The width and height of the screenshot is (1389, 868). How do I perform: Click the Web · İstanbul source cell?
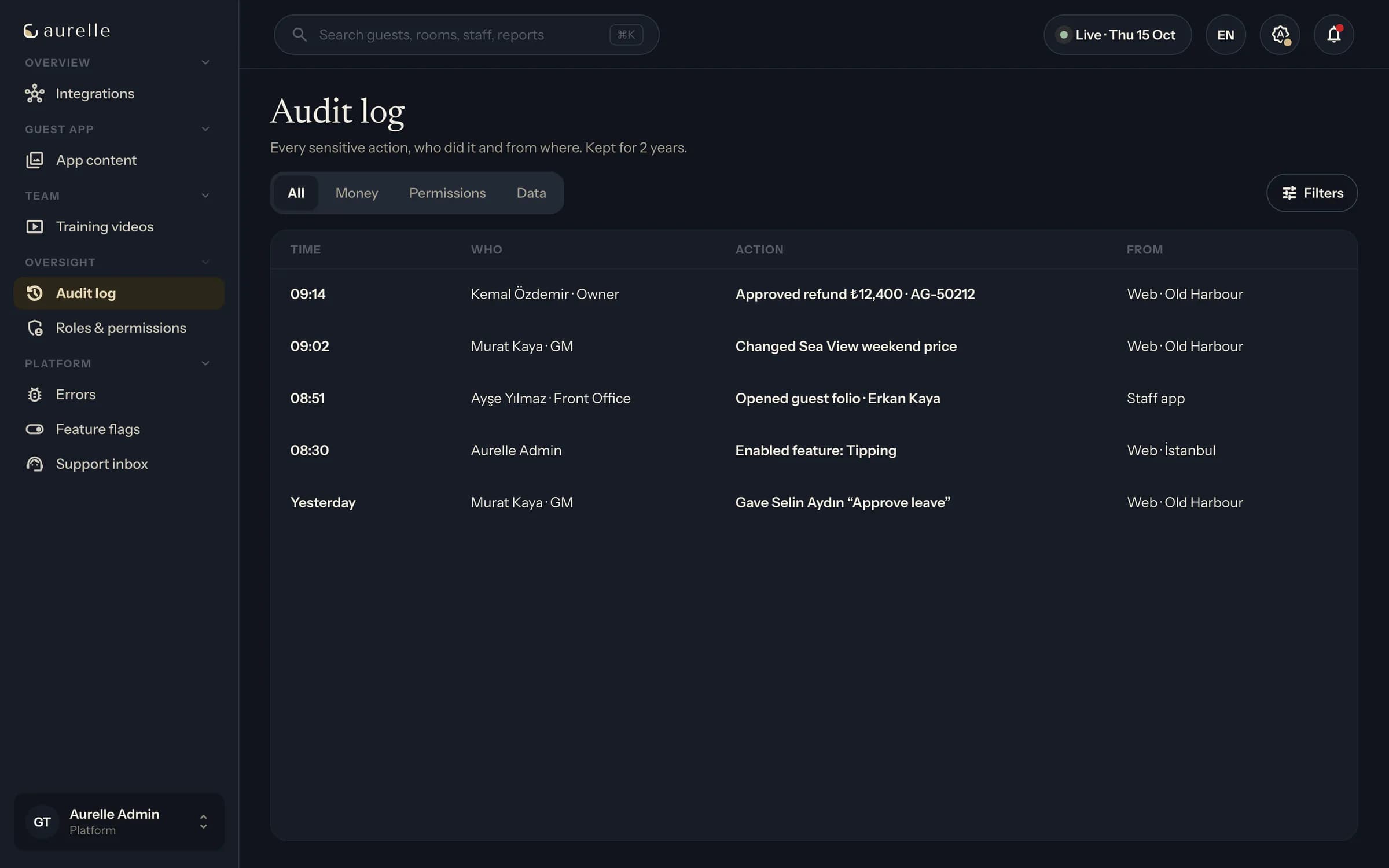[1171, 450]
